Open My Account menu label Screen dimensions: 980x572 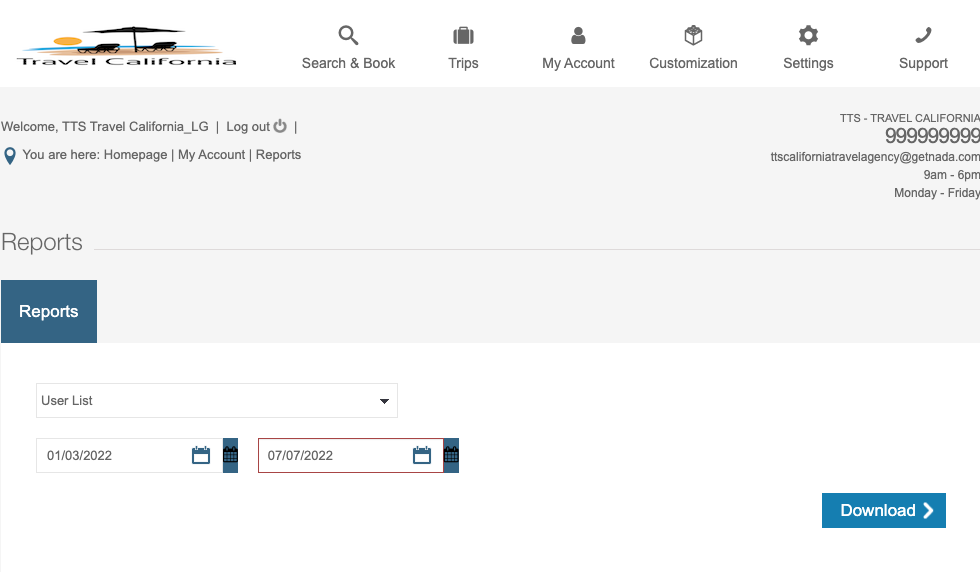(x=578, y=63)
